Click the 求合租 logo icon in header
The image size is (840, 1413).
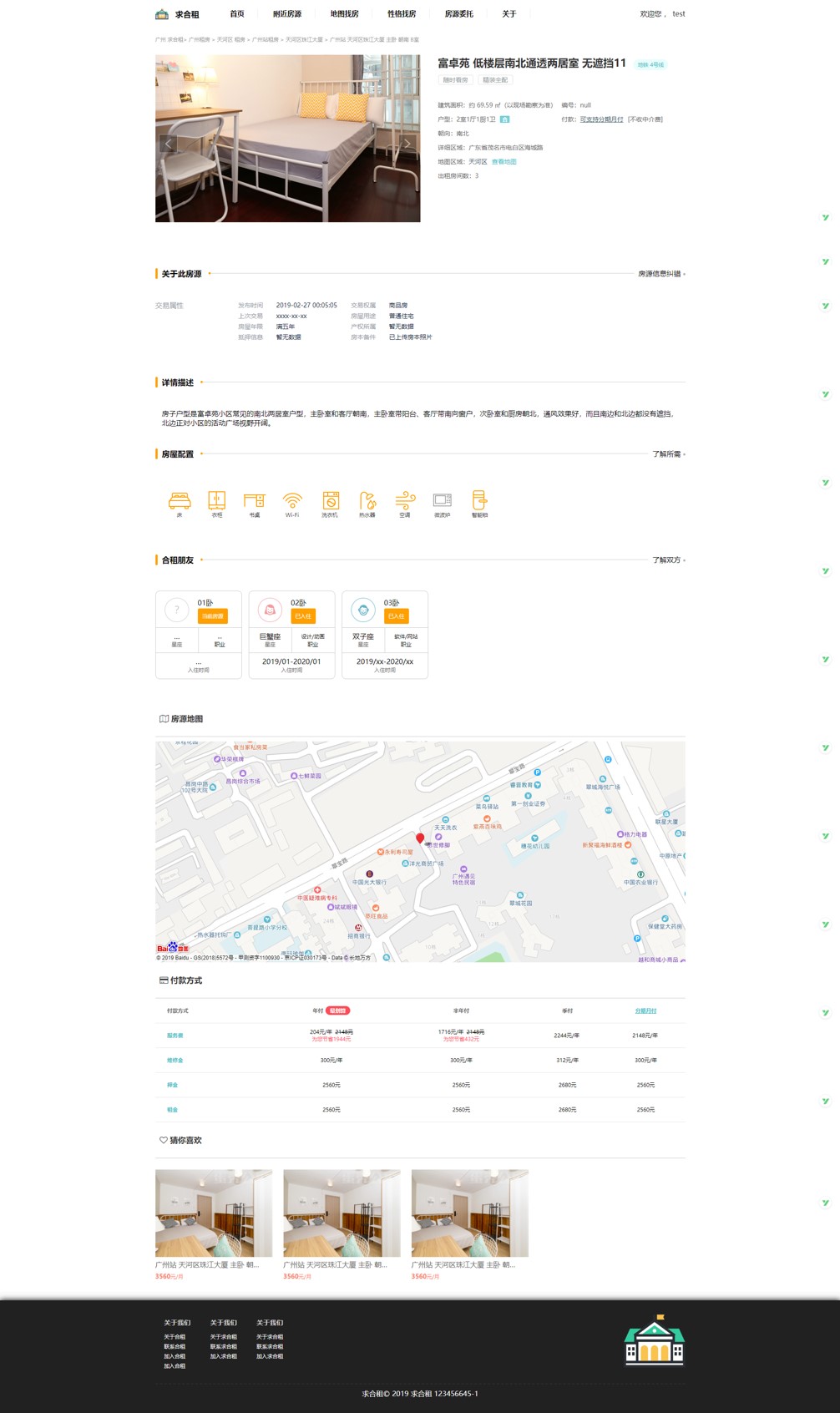(162, 14)
